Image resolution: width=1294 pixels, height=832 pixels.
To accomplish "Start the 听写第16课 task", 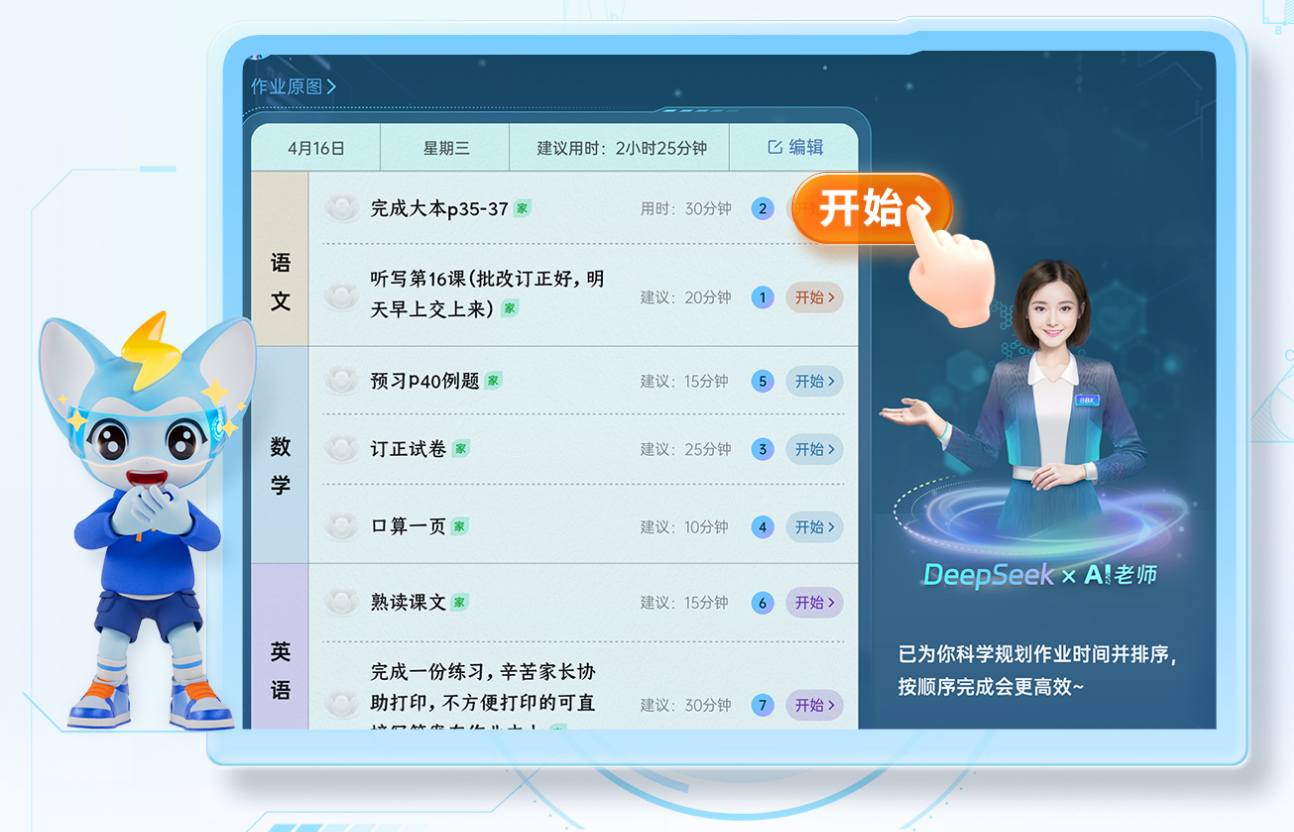I will click(814, 297).
